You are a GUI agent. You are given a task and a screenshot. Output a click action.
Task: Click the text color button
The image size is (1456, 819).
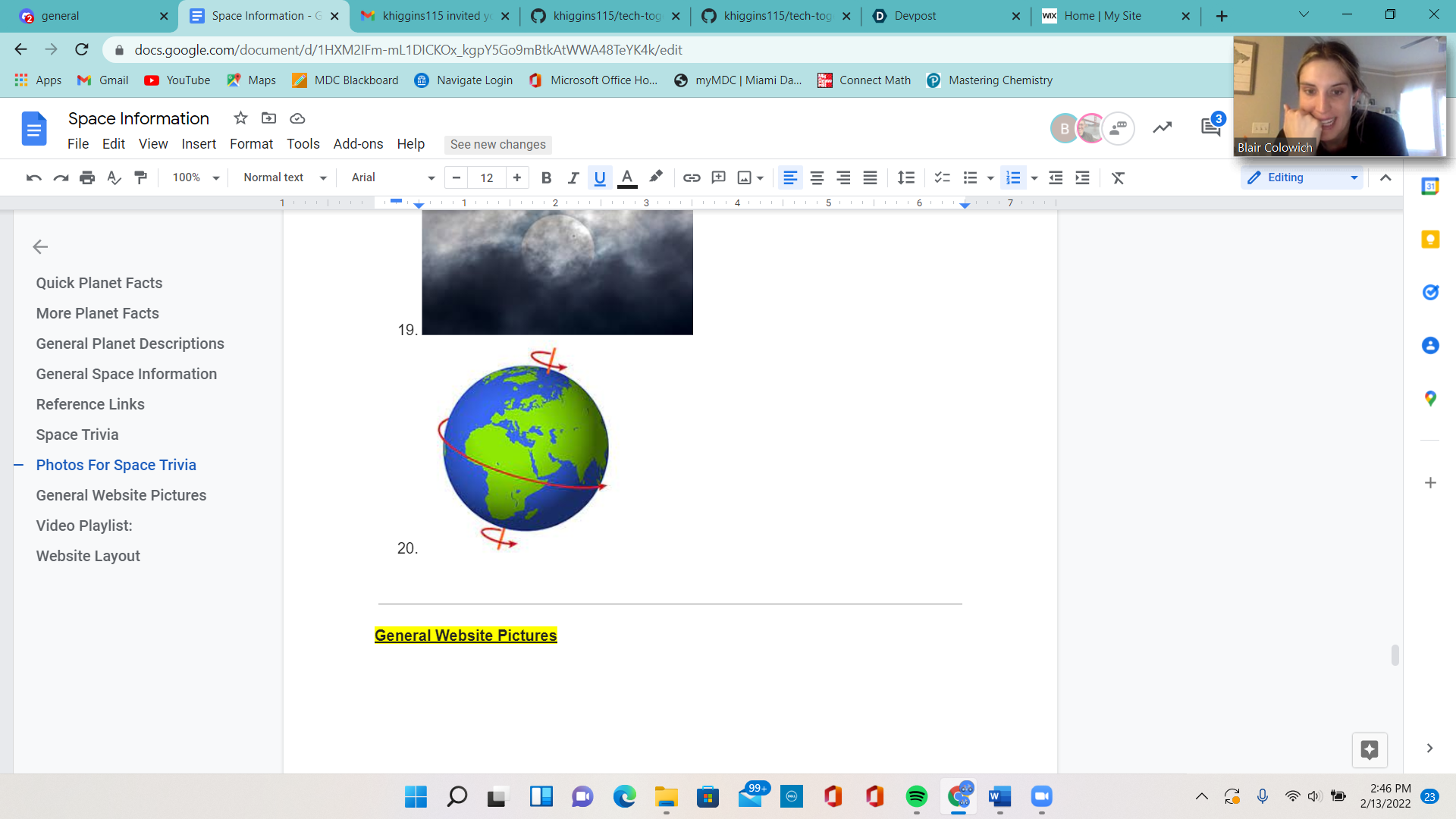626,177
